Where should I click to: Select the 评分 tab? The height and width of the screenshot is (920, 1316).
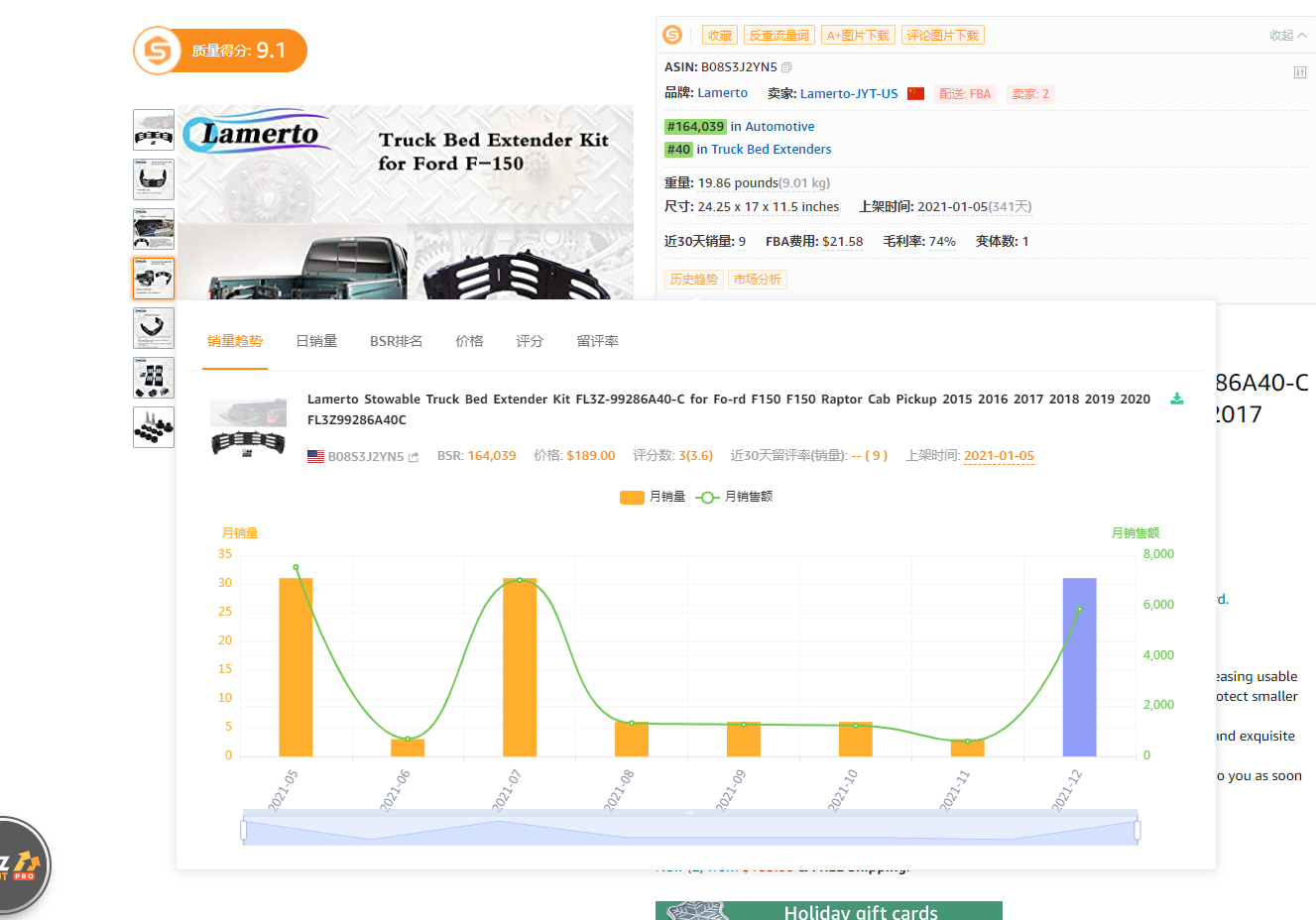click(530, 341)
